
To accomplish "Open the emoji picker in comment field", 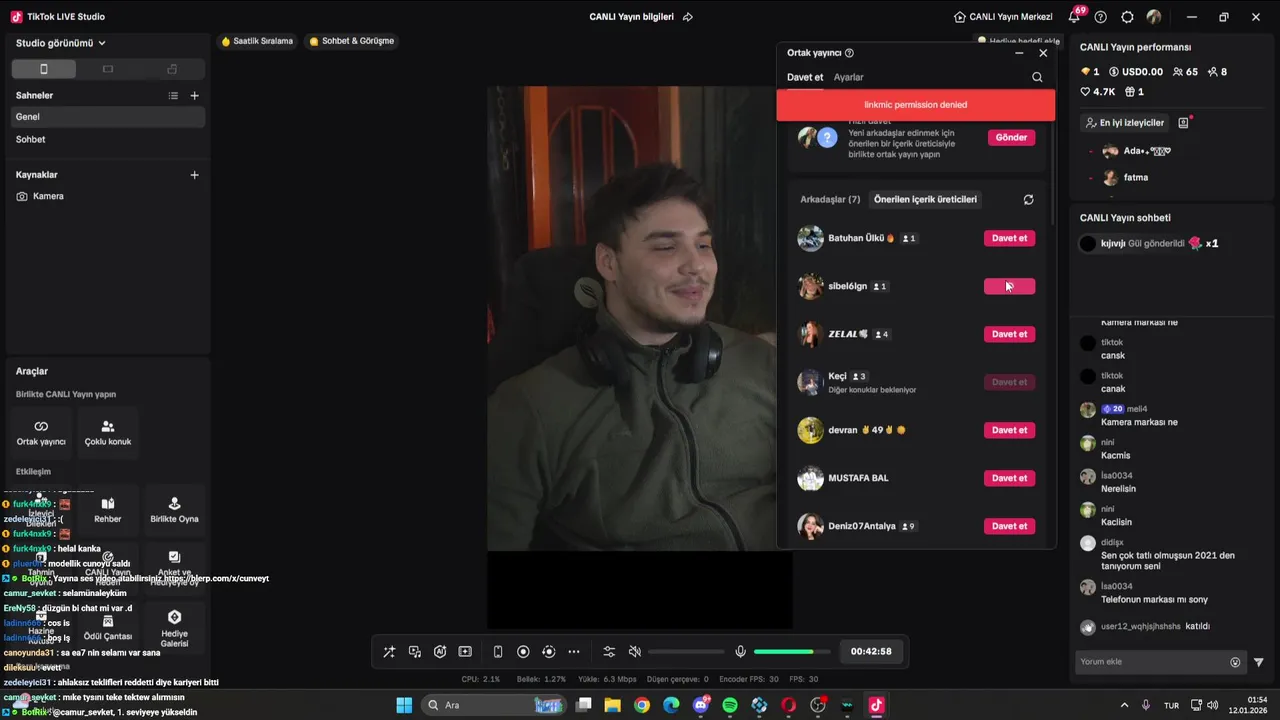I will coord(1235,662).
